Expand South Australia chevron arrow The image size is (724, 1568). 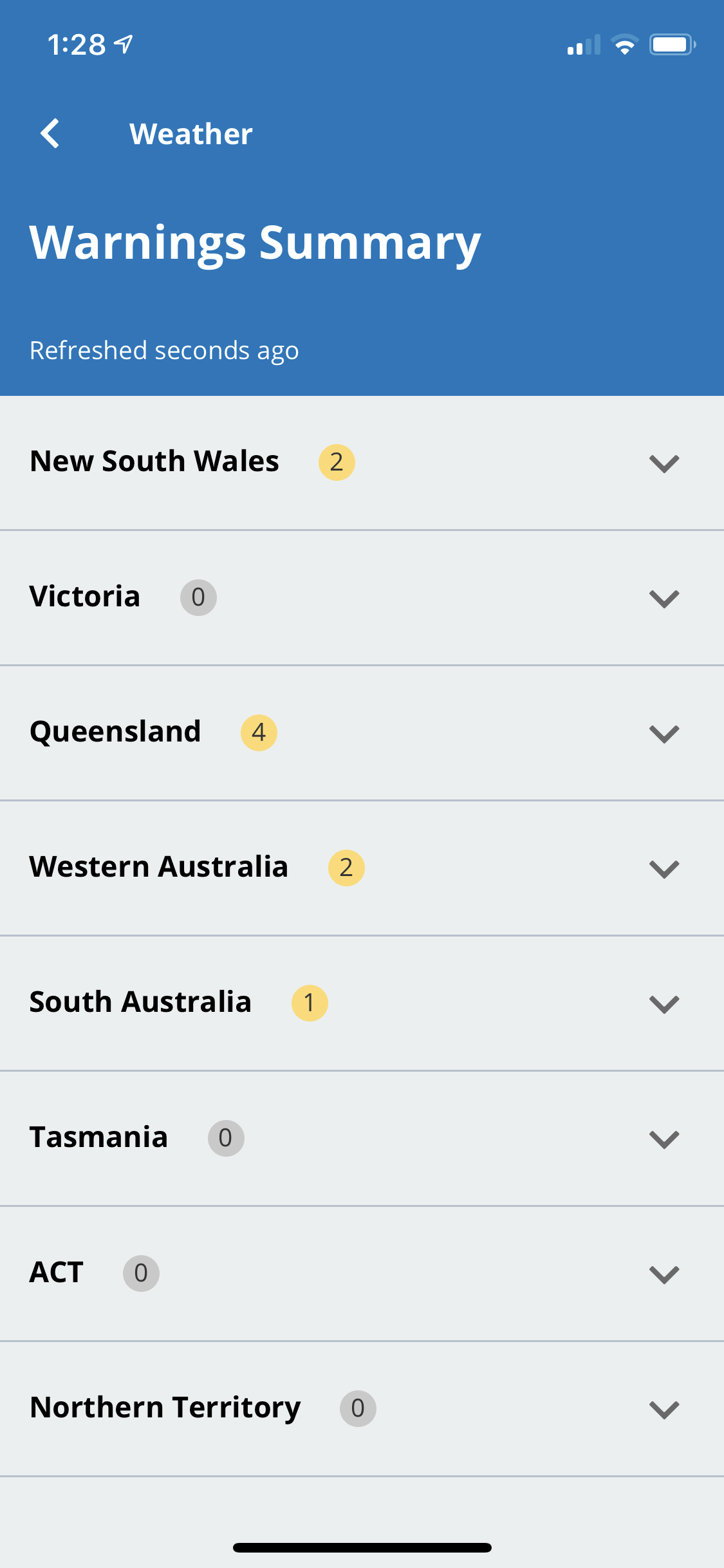(x=664, y=1004)
